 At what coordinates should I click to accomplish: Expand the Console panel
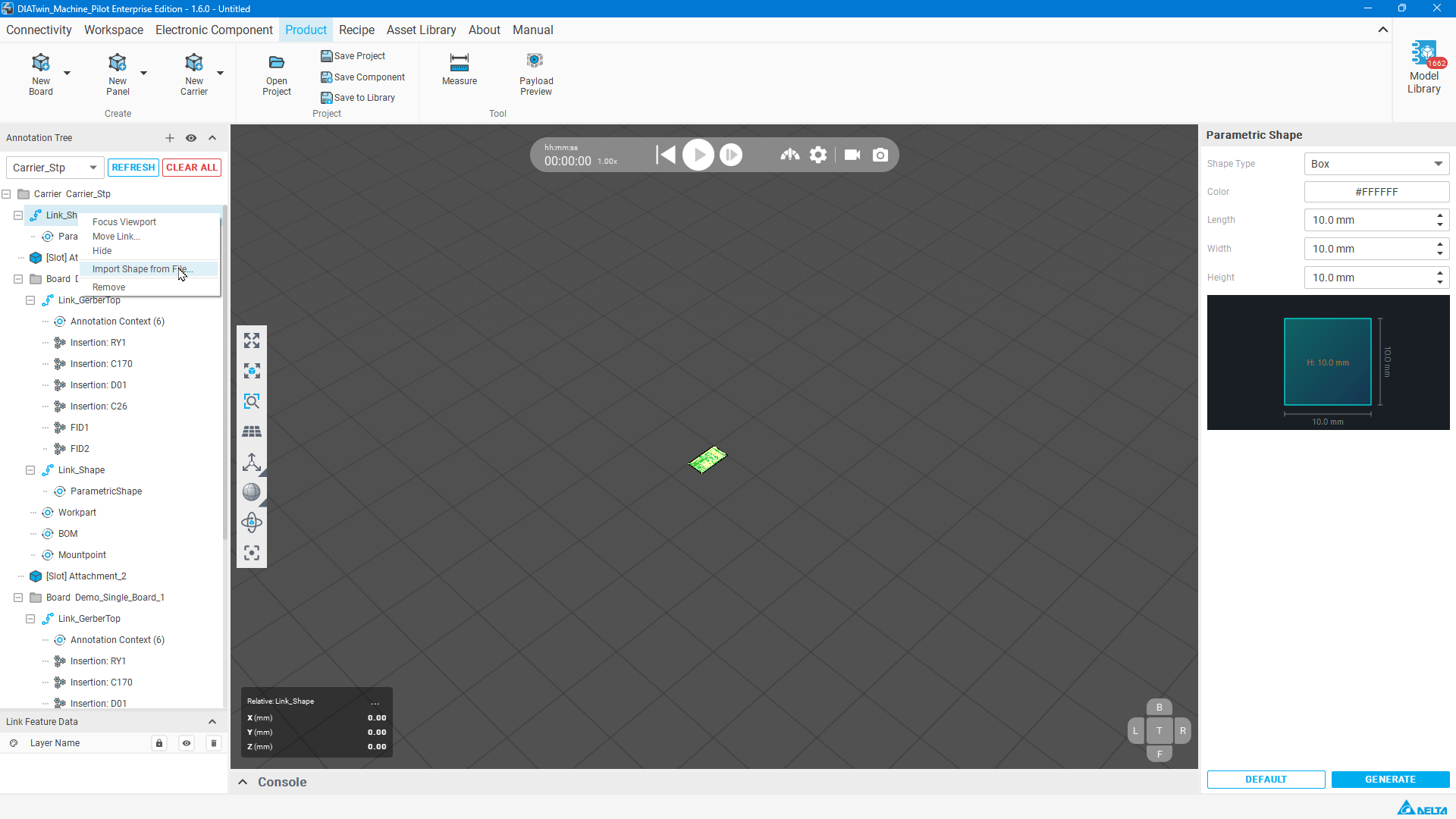243,782
